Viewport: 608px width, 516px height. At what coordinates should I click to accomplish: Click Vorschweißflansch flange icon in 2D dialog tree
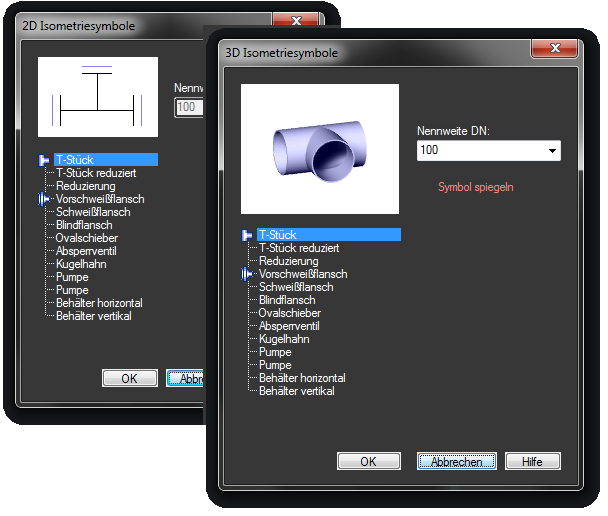click(44, 199)
